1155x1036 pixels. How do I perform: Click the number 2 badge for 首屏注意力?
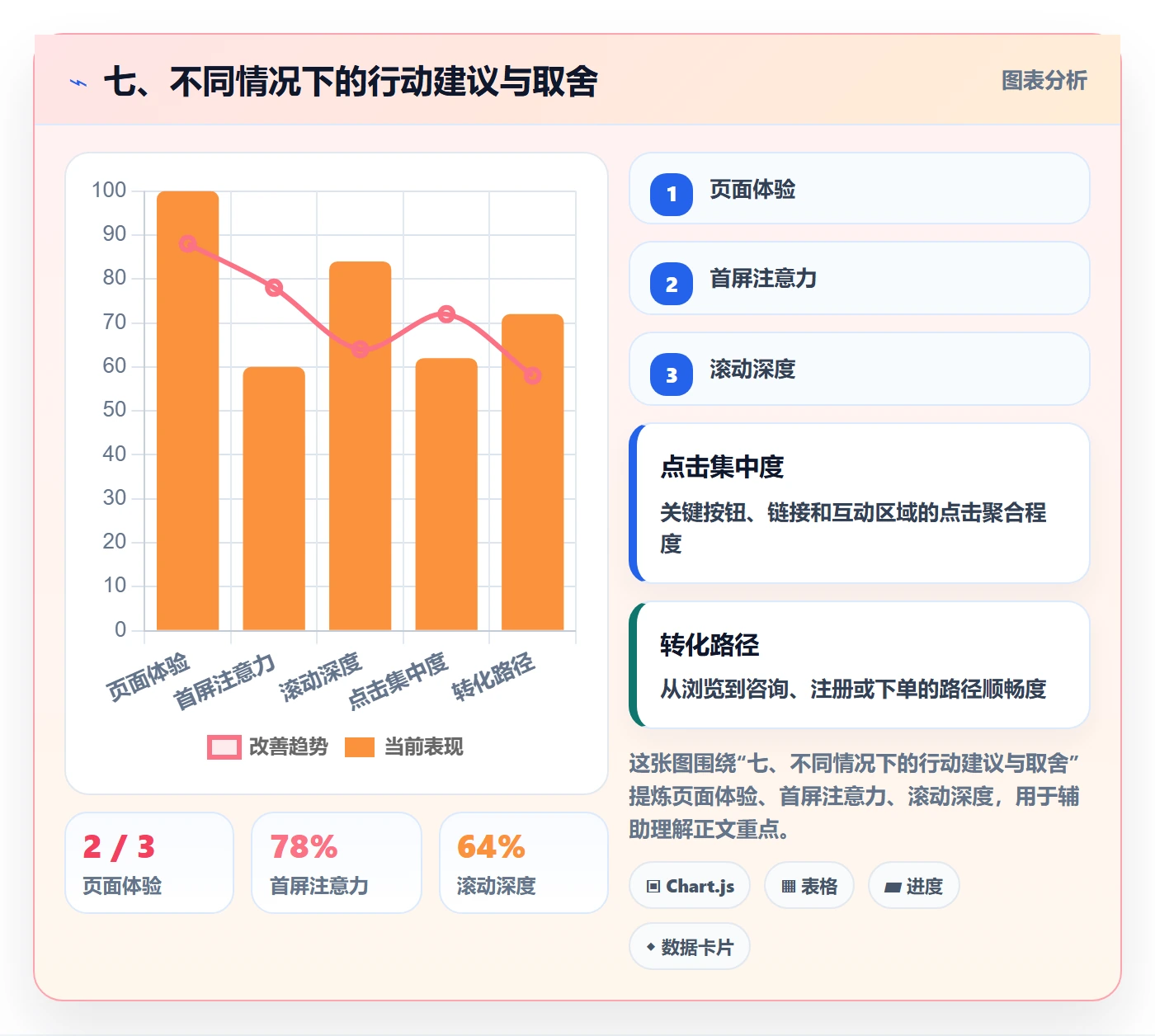tap(672, 285)
